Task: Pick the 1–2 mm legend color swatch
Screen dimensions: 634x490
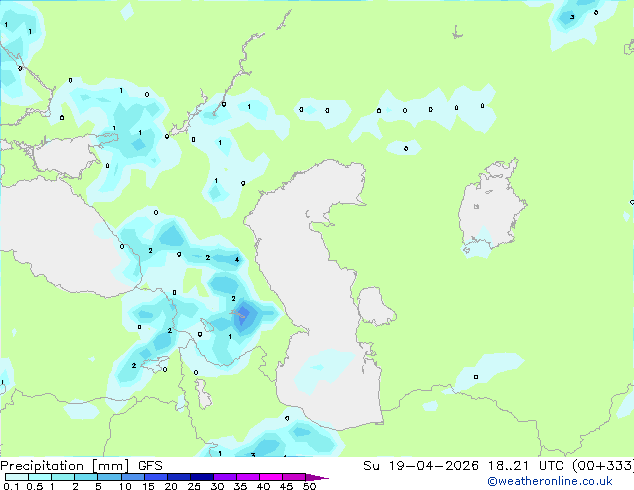Action: (x=63, y=477)
